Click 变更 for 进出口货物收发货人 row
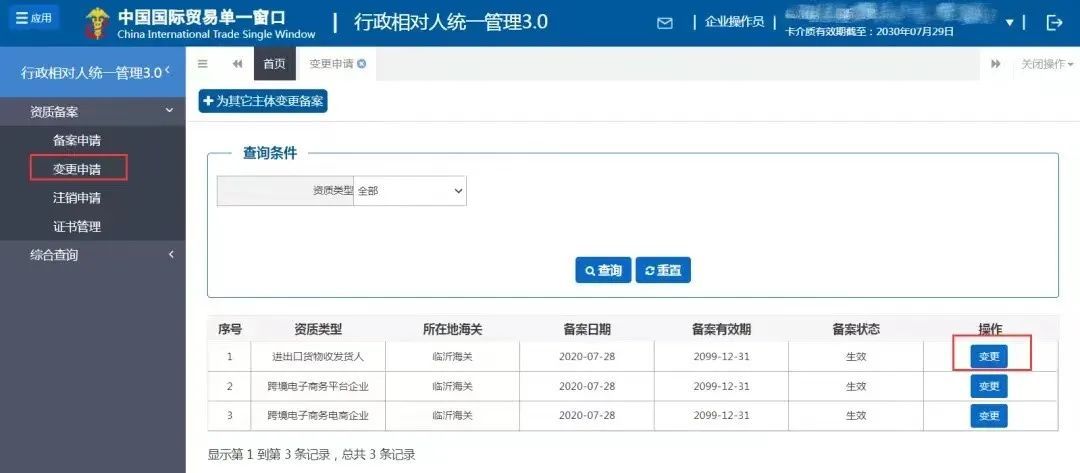The image size is (1080, 473). [x=989, y=357]
